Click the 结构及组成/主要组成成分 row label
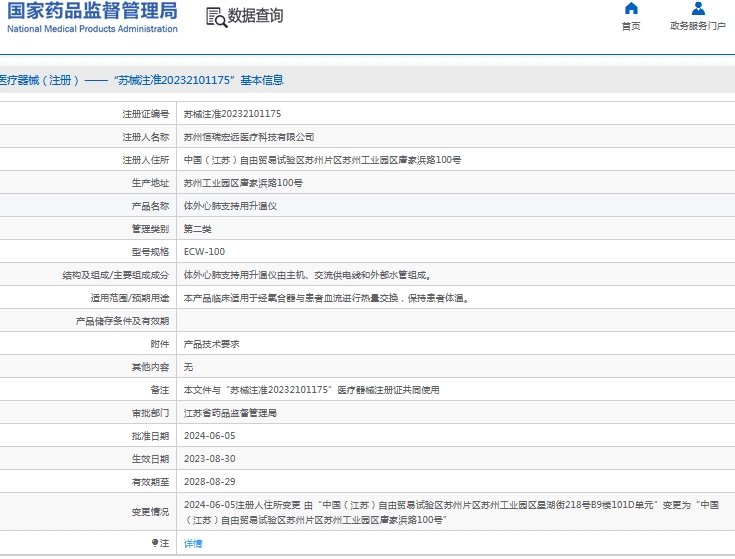Screen dimensions: 735x559 click(115, 275)
